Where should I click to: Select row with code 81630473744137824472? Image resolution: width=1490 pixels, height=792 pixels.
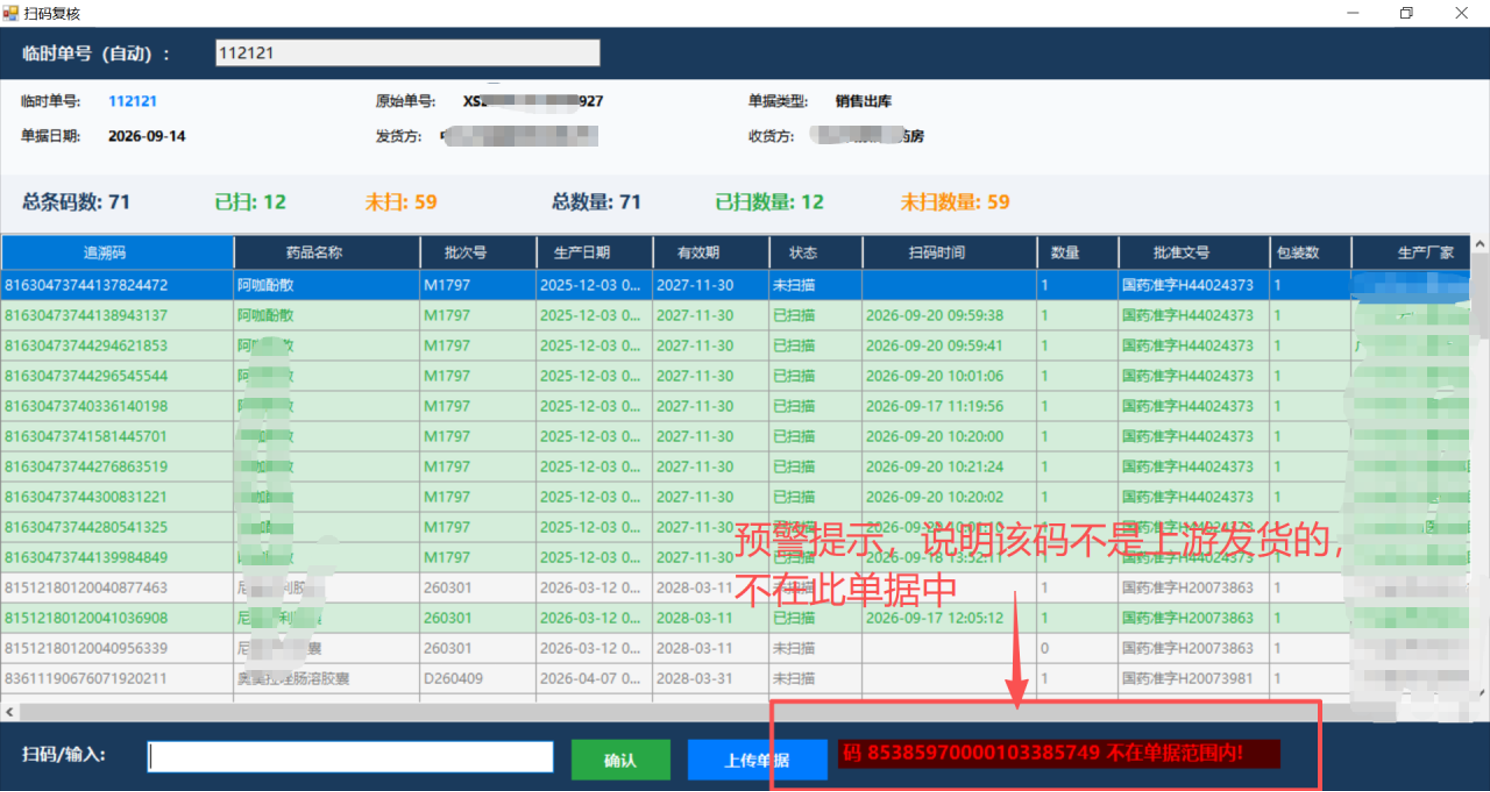coord(736,285)
